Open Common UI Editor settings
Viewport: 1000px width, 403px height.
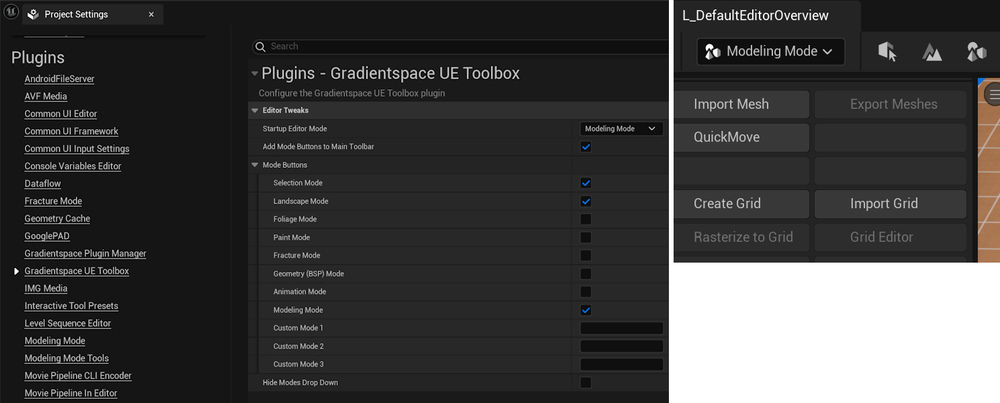coord(61,114)
